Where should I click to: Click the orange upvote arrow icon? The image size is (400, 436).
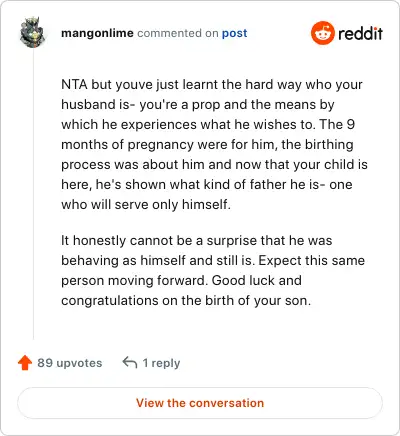coord(25,363)
